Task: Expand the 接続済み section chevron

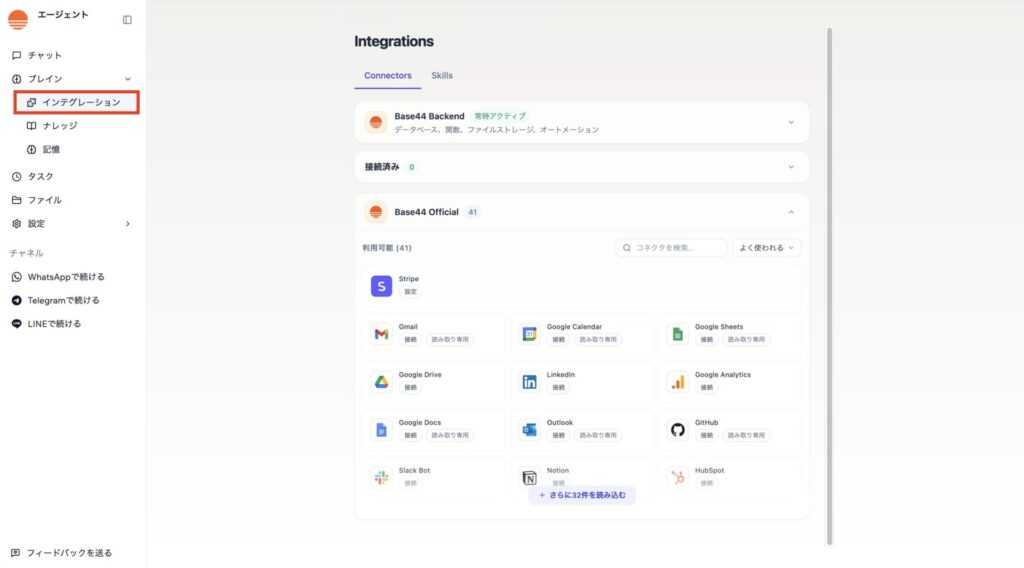Action: (791, 167)
